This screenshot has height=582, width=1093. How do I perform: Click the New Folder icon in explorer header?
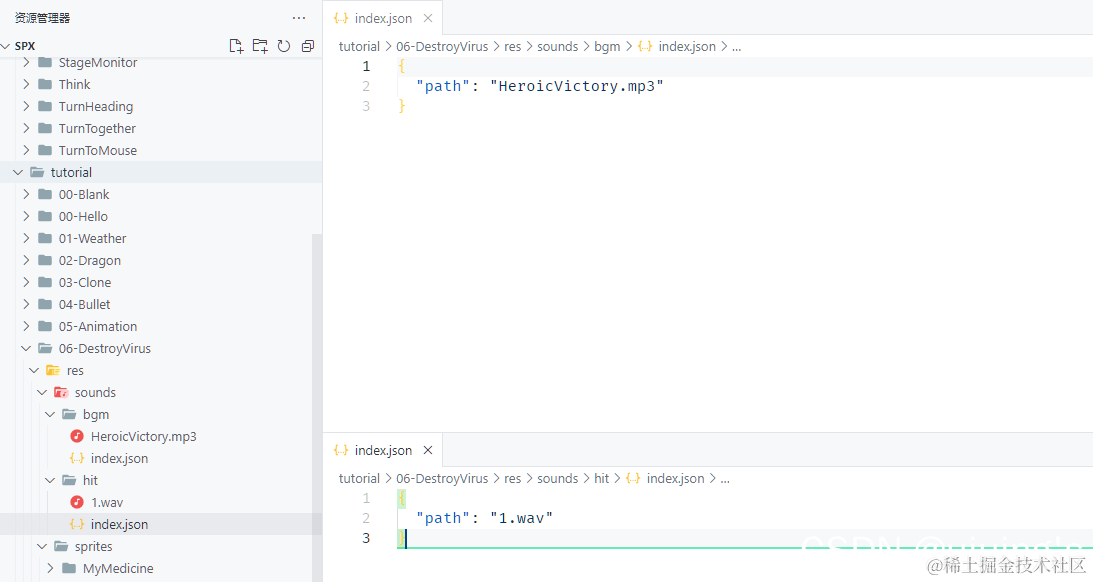(x=260, y=46)
